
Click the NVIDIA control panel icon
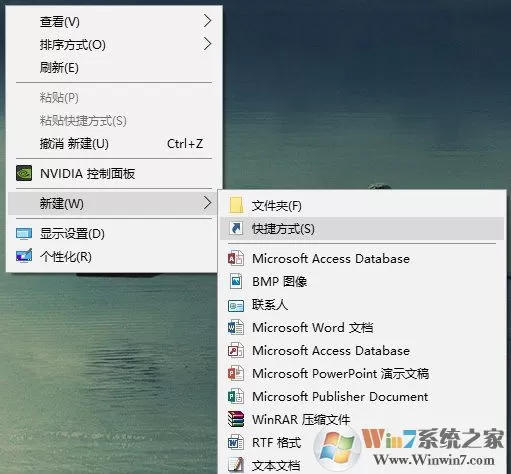tap(24, 173)
